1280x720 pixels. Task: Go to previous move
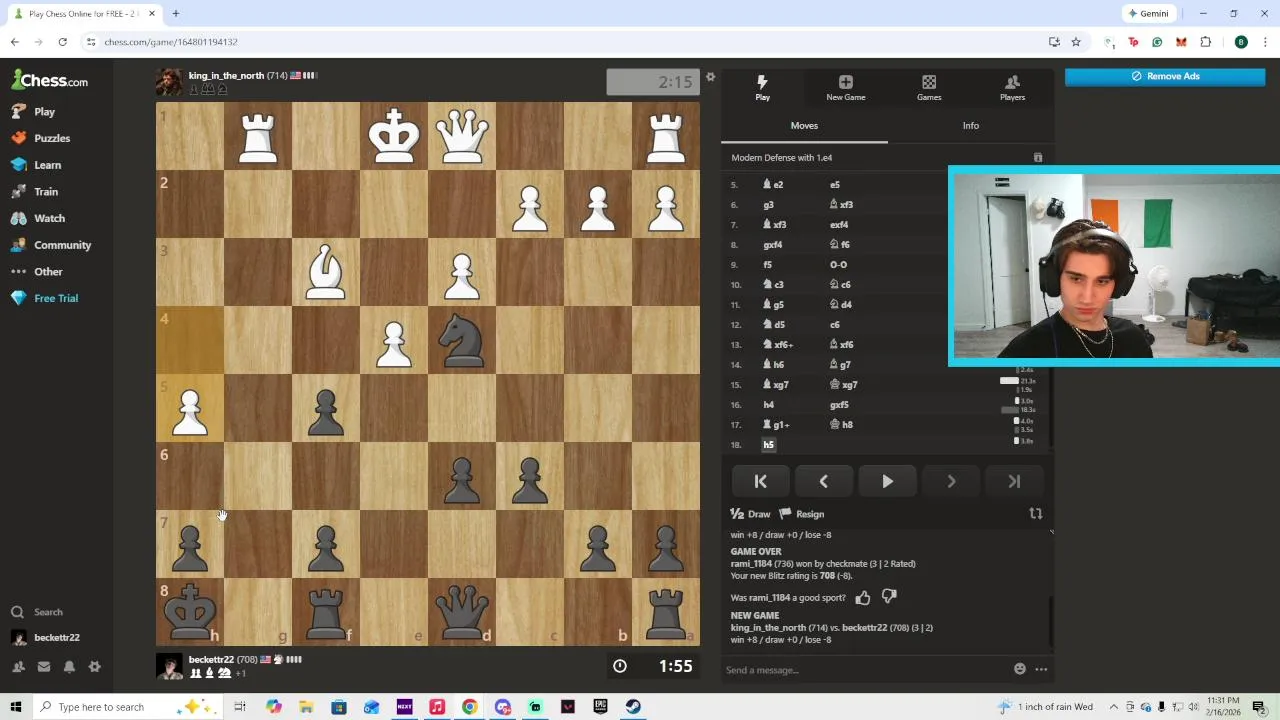[x=823, y=482]
